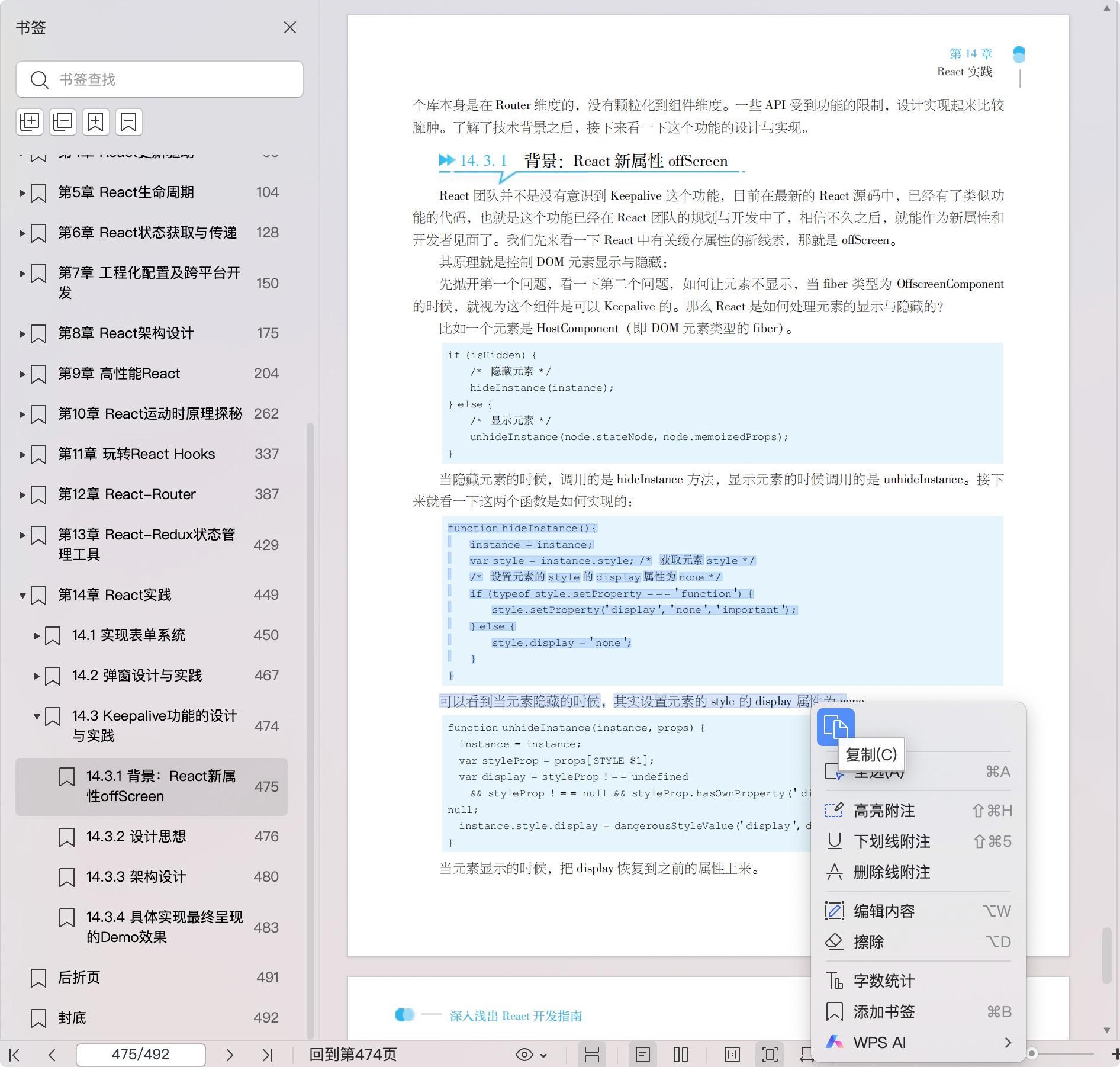Screen dimensions: 1120x1067
Task: Jump to the last page
Action: click(x=268, y=1055)
